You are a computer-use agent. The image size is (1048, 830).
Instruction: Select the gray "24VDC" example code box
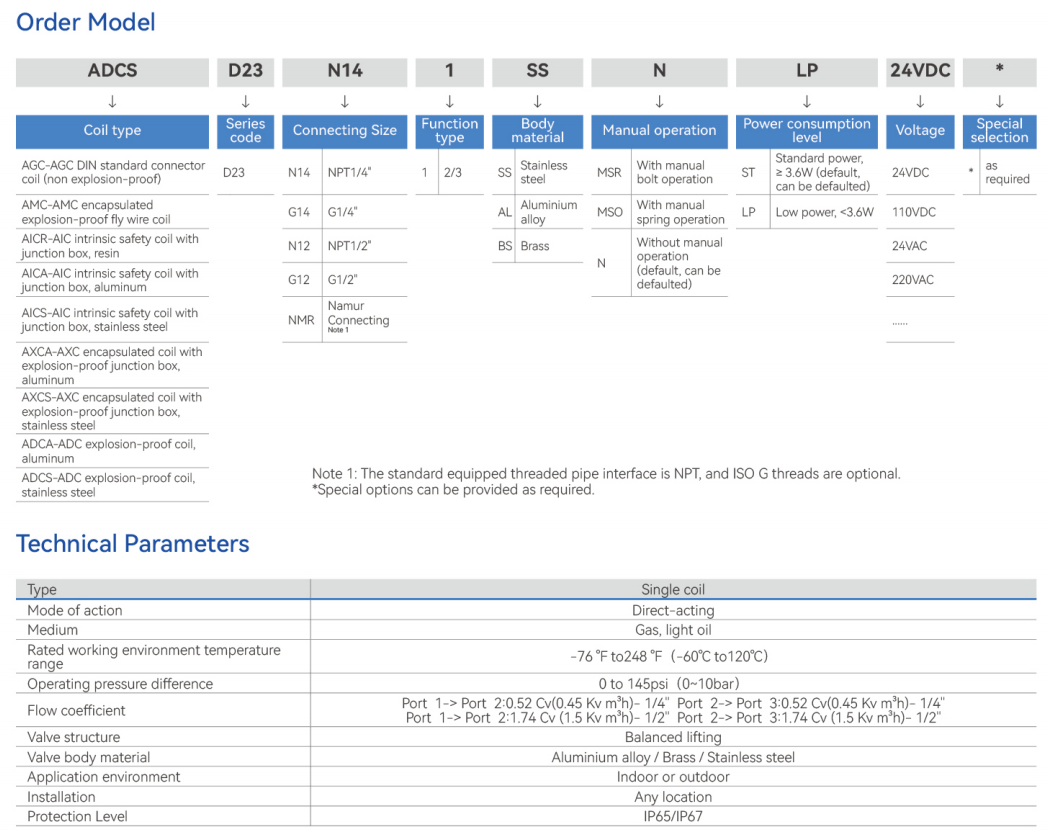pos(920,72)
